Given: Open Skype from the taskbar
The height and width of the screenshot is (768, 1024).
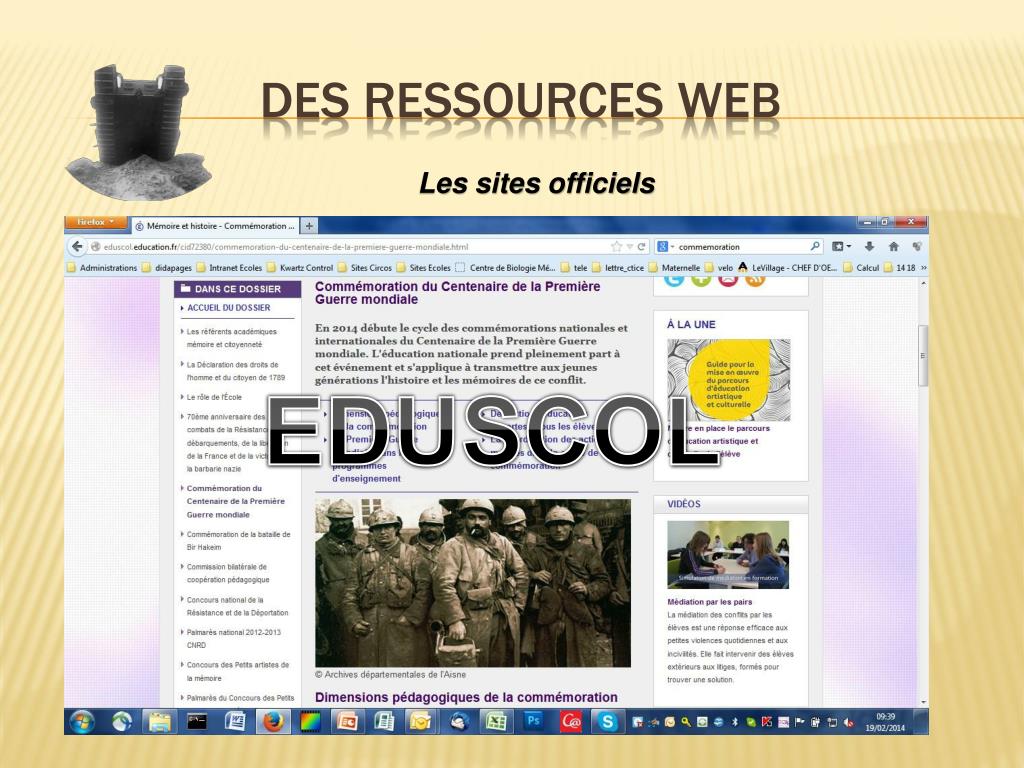Looking at the screenshot, I should tap(608, 722).
